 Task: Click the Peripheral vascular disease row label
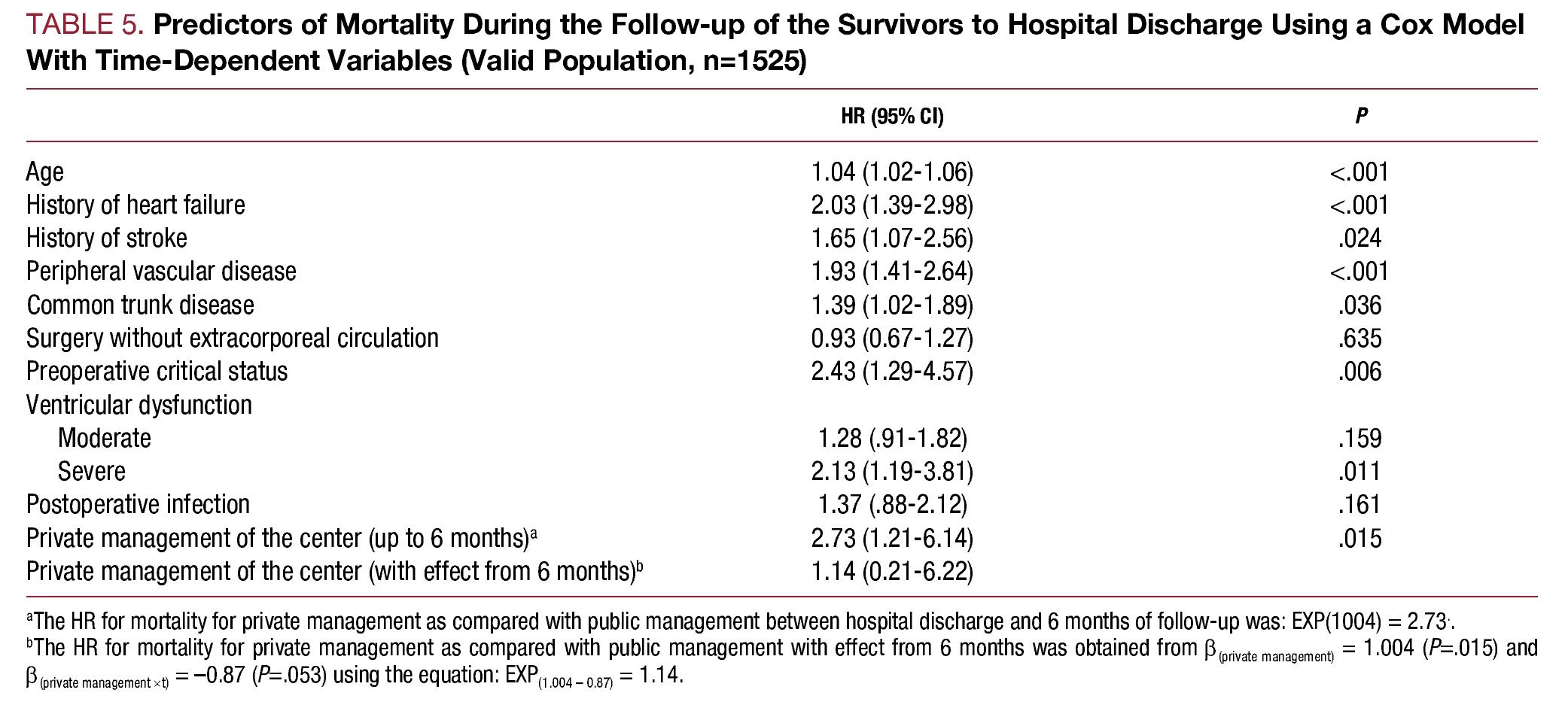[161, 272]
